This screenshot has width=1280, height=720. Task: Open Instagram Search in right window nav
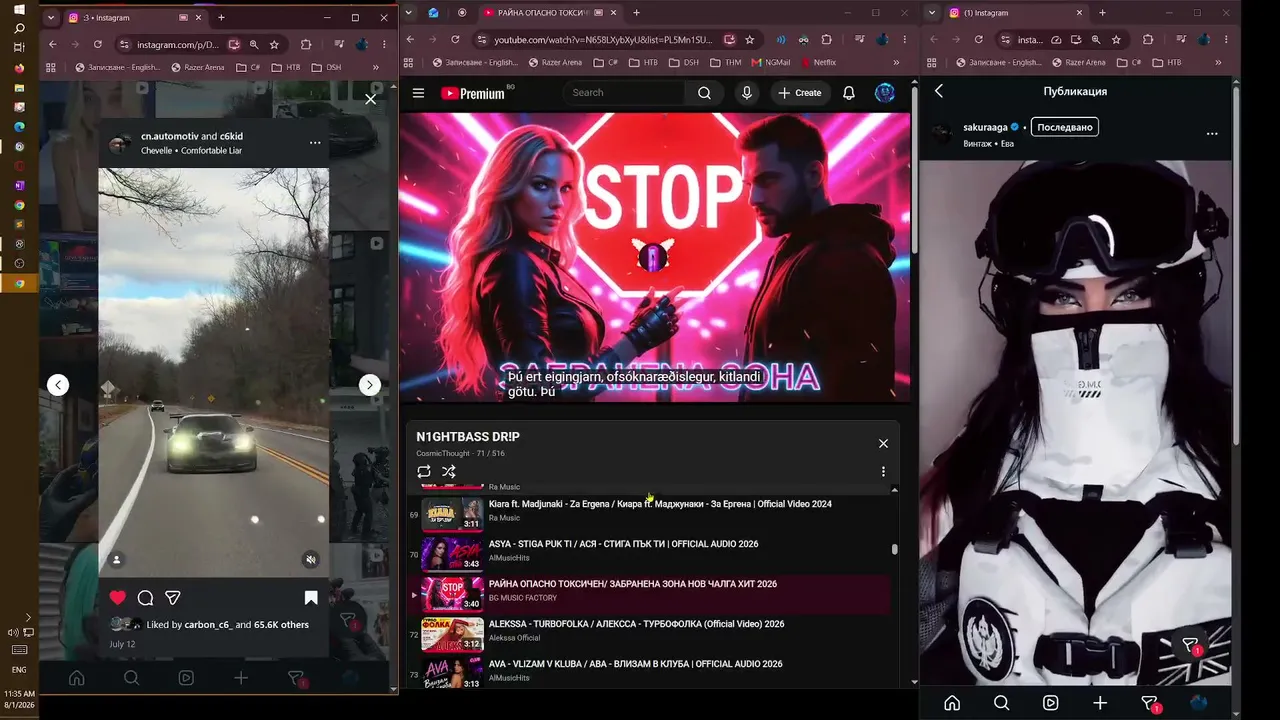pyautogui.click(x=1001, y=703)
